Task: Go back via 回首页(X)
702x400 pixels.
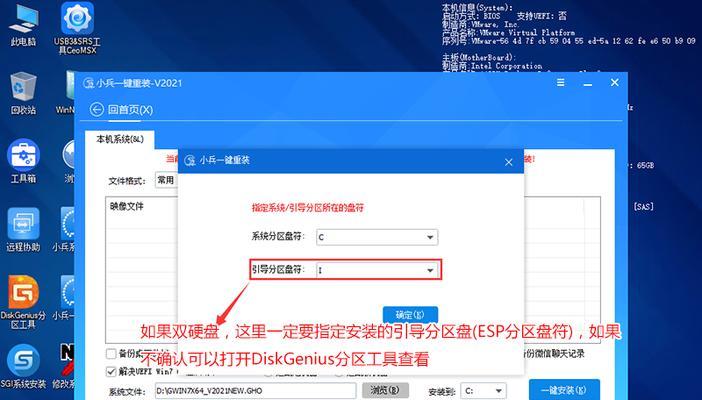Action: (x=130, y=110)
